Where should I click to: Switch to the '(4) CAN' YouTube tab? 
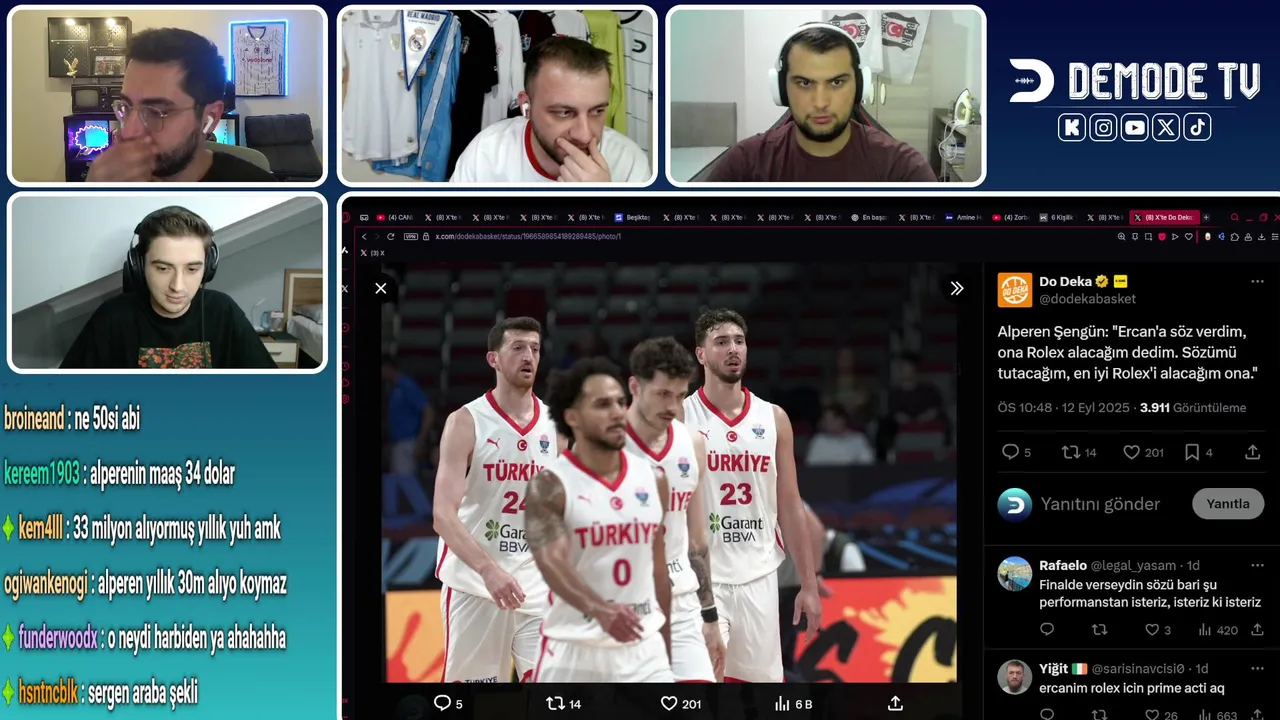394,217
